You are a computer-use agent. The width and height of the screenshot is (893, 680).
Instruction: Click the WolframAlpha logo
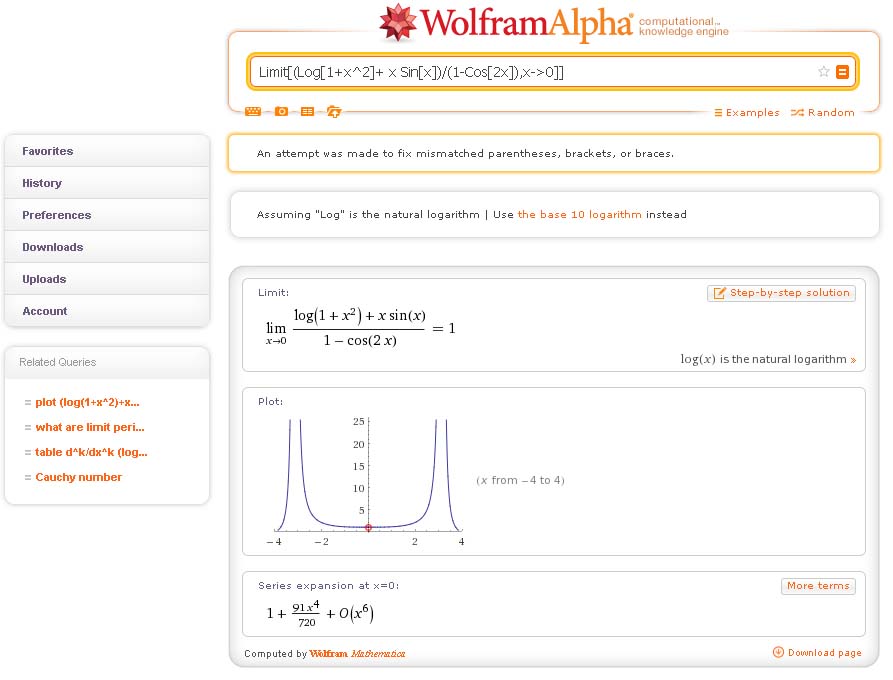(x=506, y=25)
